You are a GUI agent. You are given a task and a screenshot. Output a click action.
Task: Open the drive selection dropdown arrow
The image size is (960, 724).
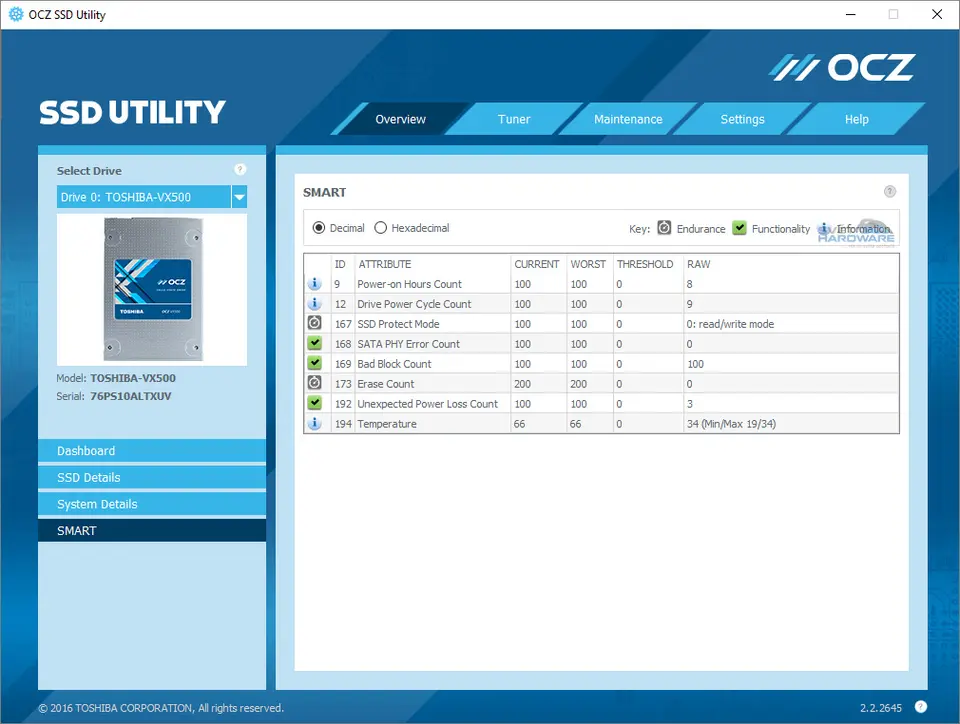coord(239,197)
